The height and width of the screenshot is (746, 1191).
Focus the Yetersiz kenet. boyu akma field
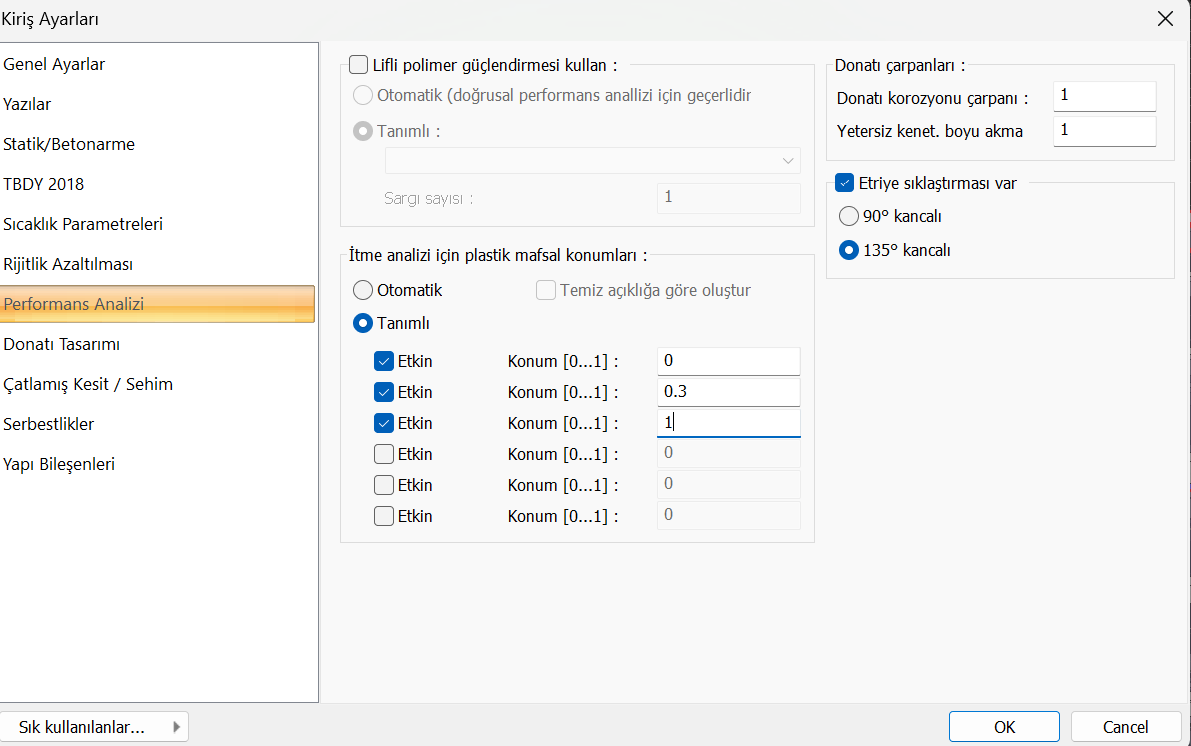pyautogui.click(x=1104, y=130)
